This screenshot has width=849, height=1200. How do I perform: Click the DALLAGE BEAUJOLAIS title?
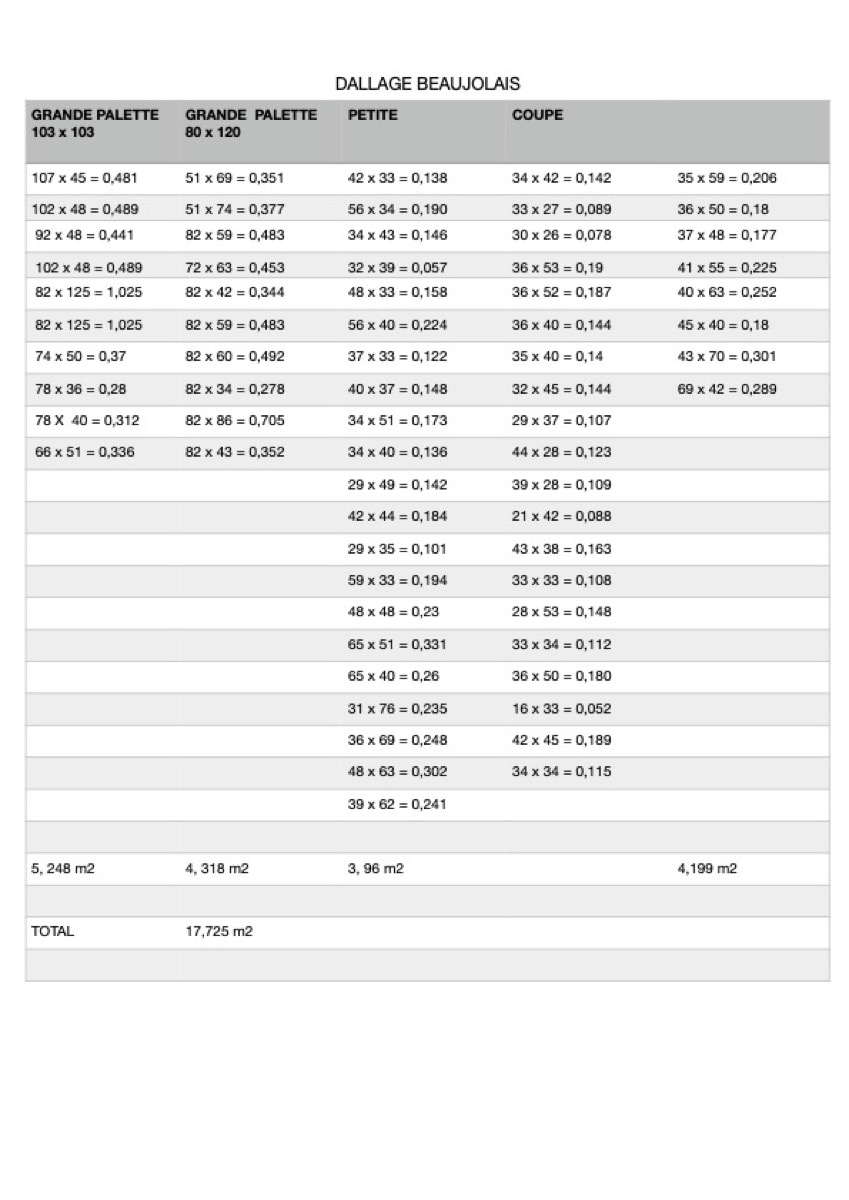427,84
